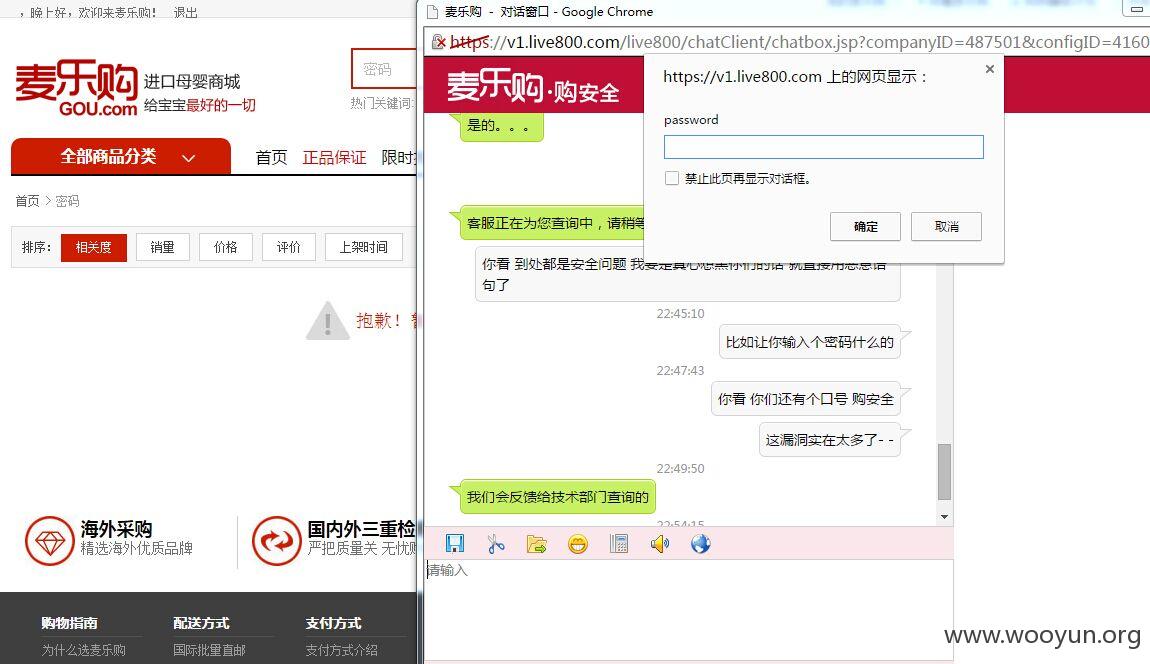Click the 比如让你输入个密码什么的 chat bubble
Image resolution: width=1150 pixels, height=664 pixels.
pyautogui.click(x=810, y=342)
